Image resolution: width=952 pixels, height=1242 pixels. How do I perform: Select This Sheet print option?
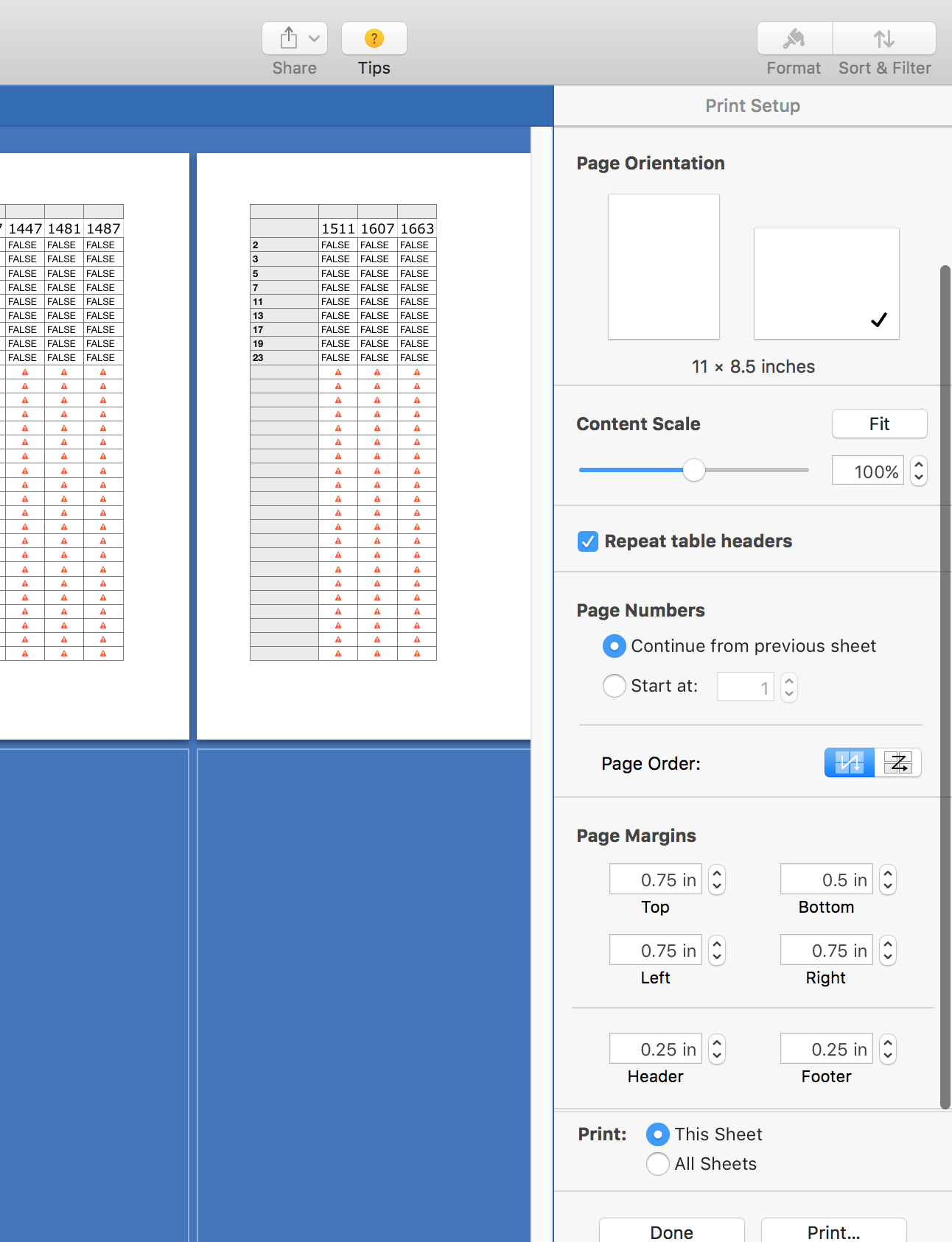[x=658, y=1134]
